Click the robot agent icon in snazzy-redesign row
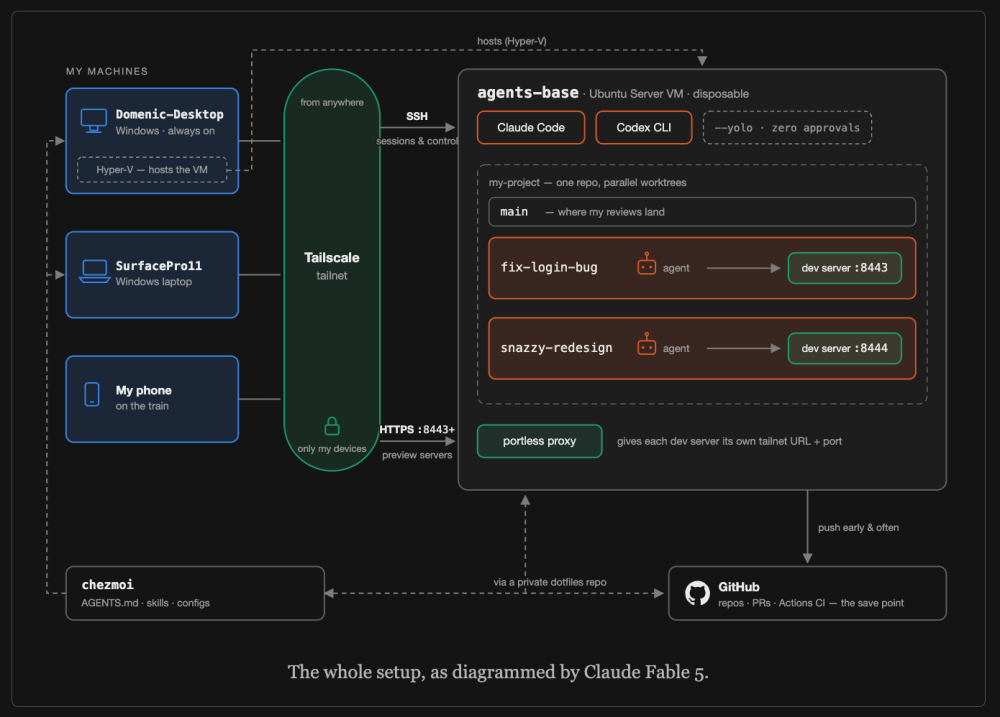Image resolution: width=1000 pixels, height=717 pixels. tap(646, 344)
